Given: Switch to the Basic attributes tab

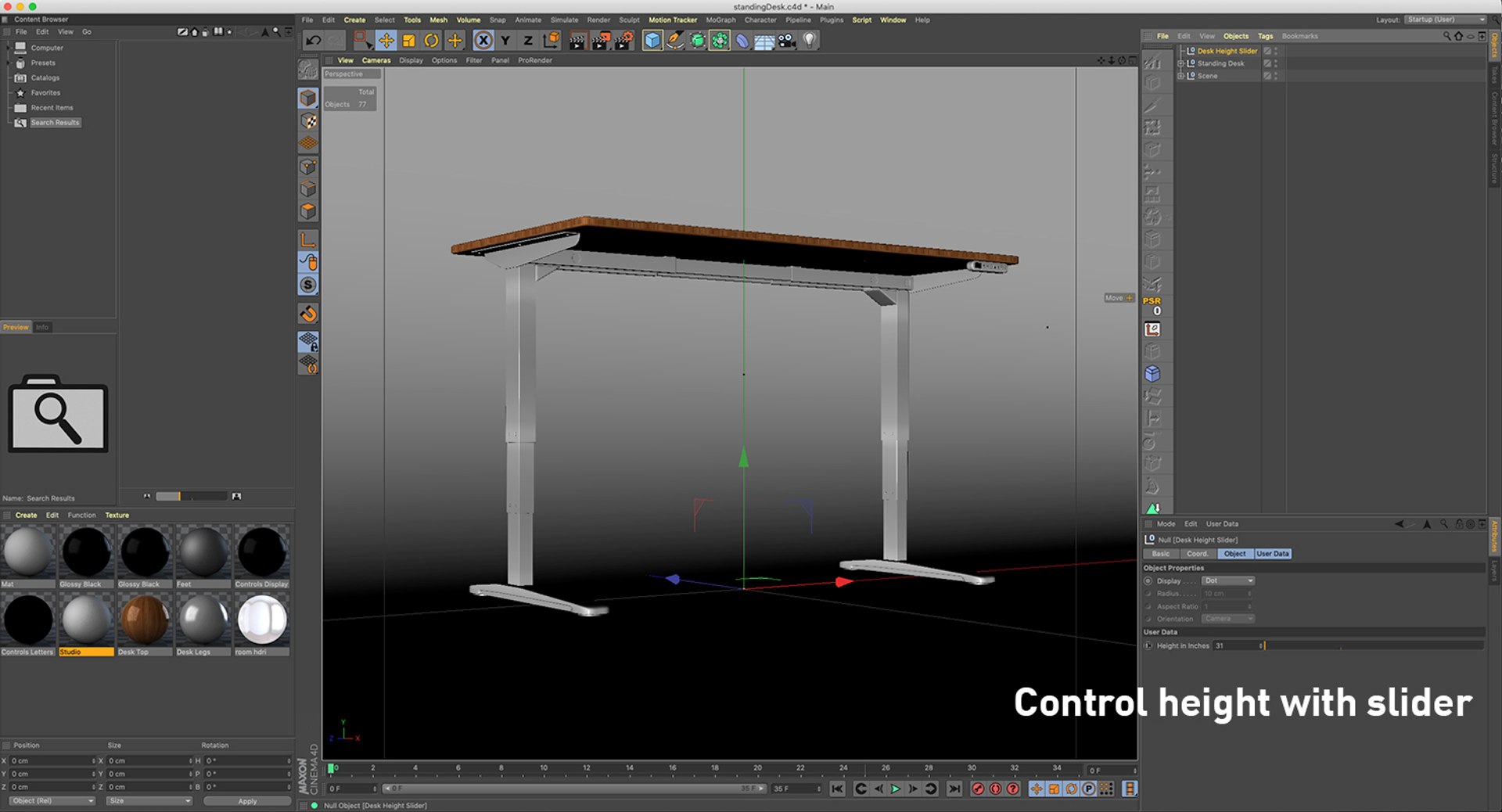Looking at the screenshot, I should click(x=1160, y=554).
